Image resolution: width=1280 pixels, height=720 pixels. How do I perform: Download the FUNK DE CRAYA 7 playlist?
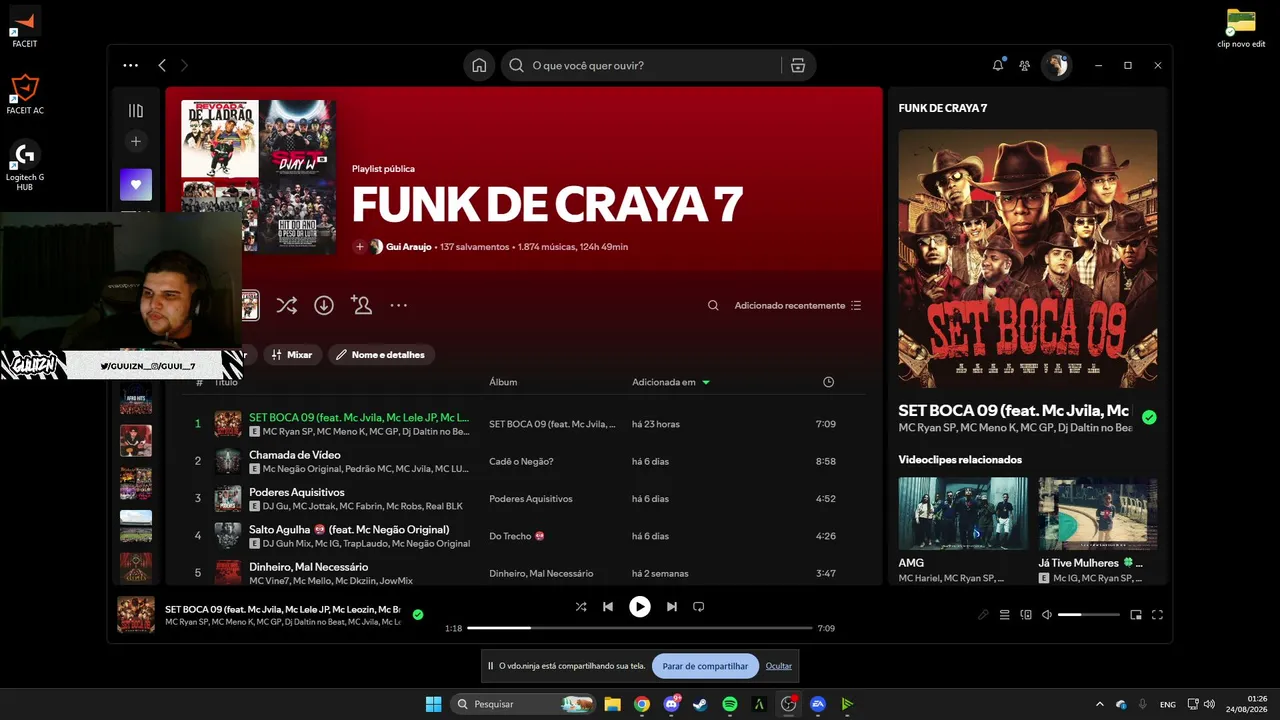(324, 305)
